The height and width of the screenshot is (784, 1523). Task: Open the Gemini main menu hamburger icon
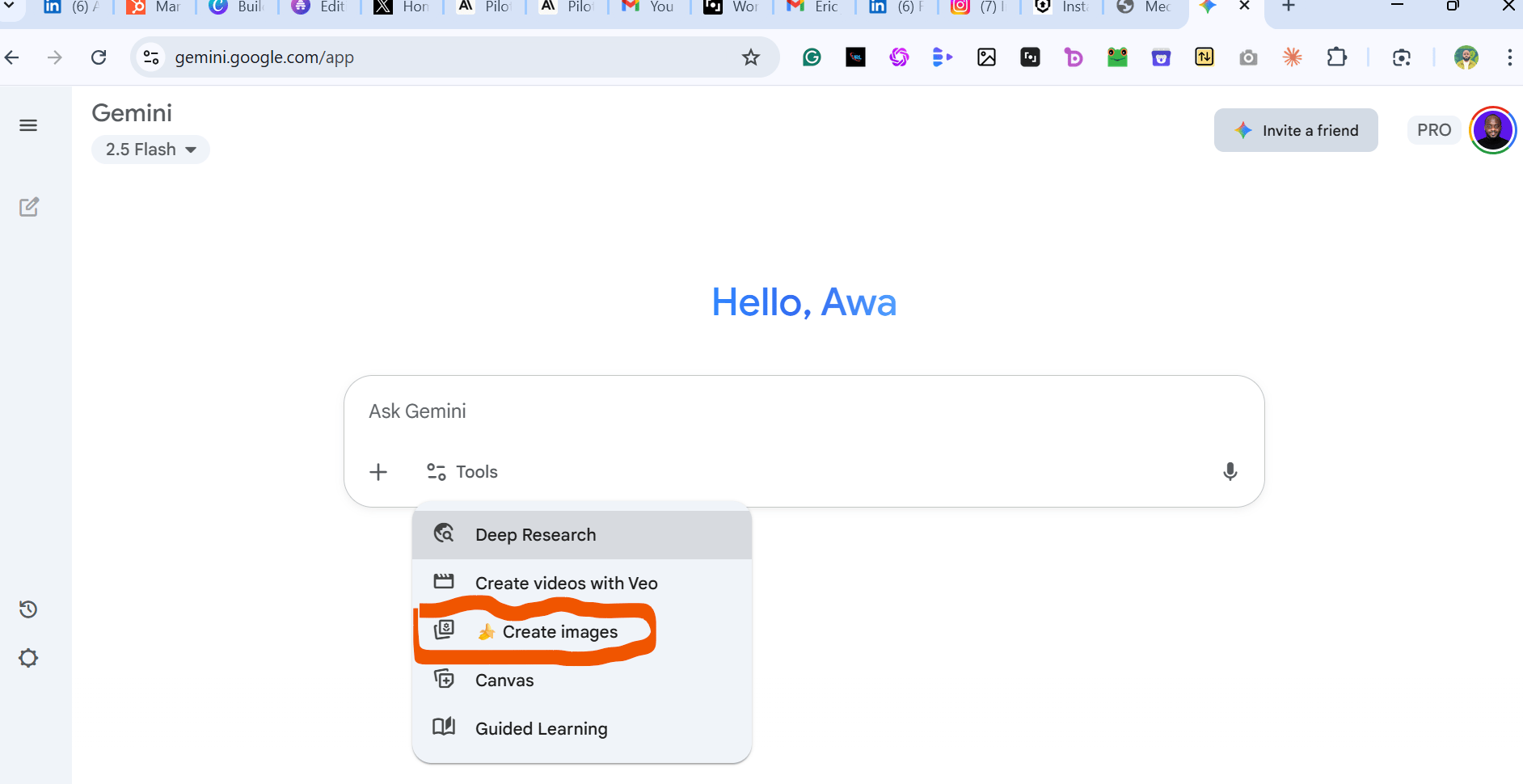click(x=28, y=125)
